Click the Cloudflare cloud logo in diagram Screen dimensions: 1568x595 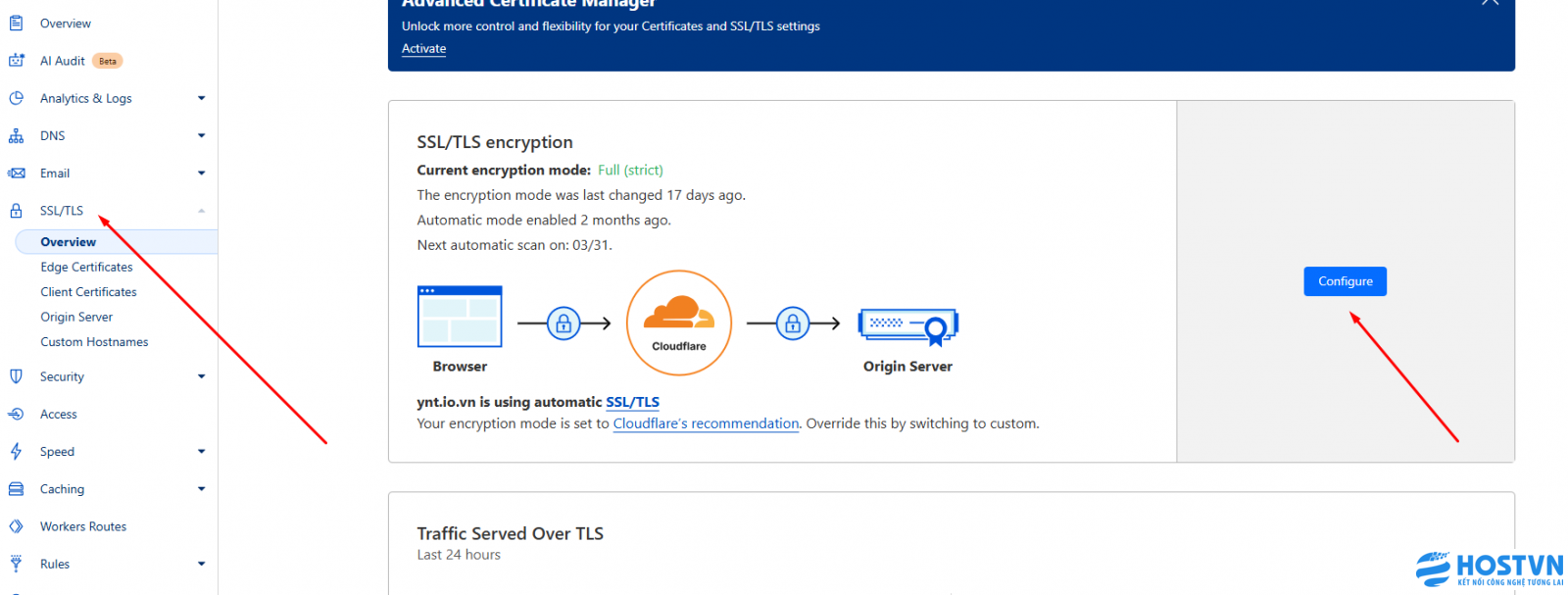tap(679, 314)
